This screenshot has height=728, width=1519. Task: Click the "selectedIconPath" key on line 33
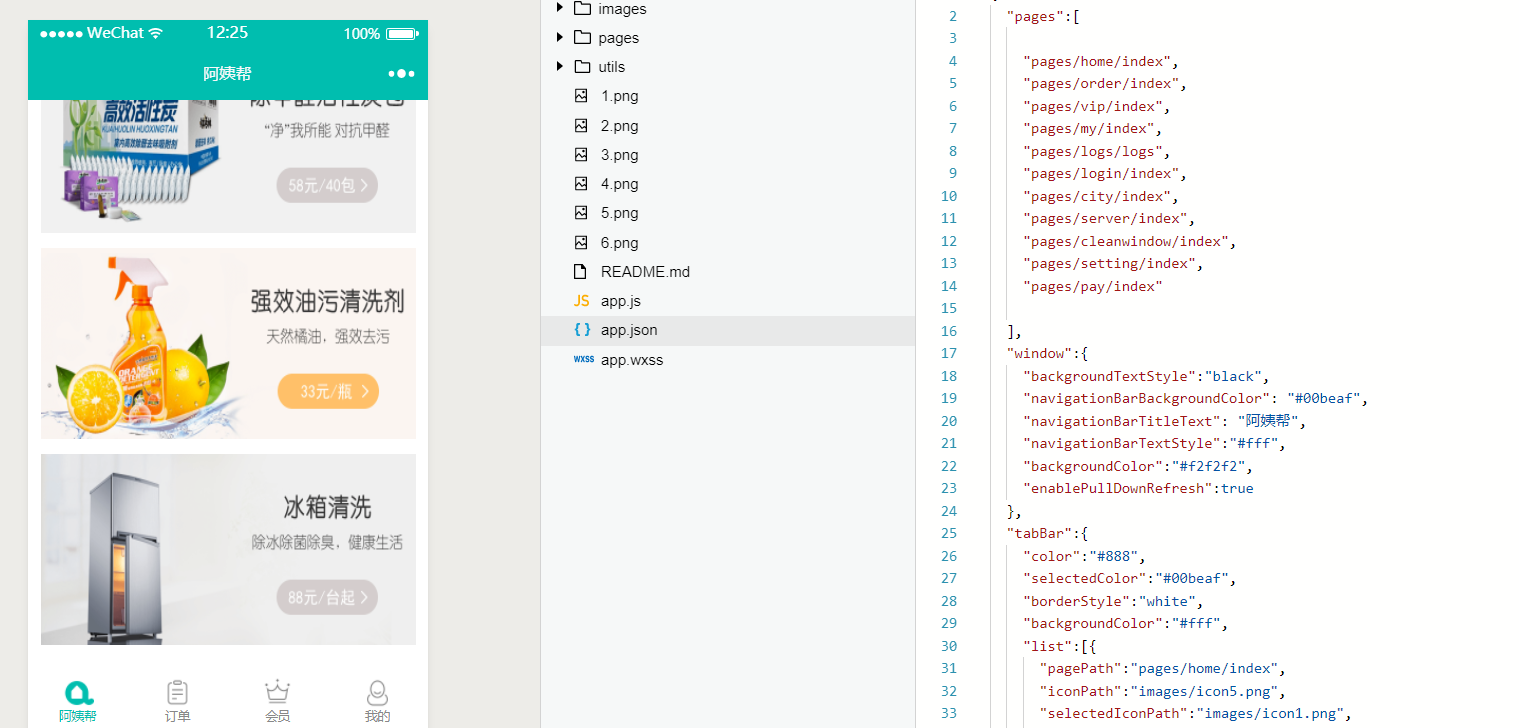pos(1113,713)
